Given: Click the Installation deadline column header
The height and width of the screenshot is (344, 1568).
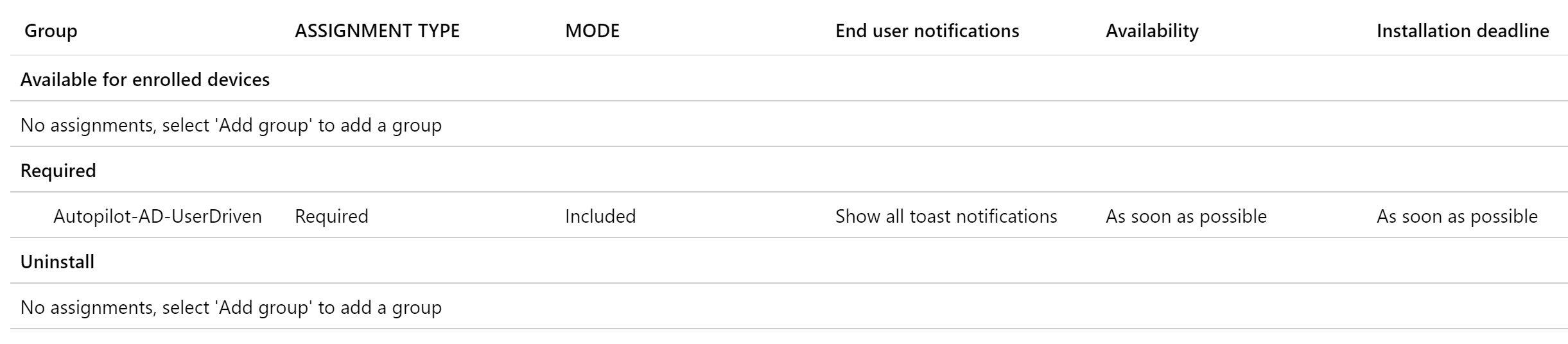Looking at the screenshot, I should pyautogui.click(x=1463, y=31).
